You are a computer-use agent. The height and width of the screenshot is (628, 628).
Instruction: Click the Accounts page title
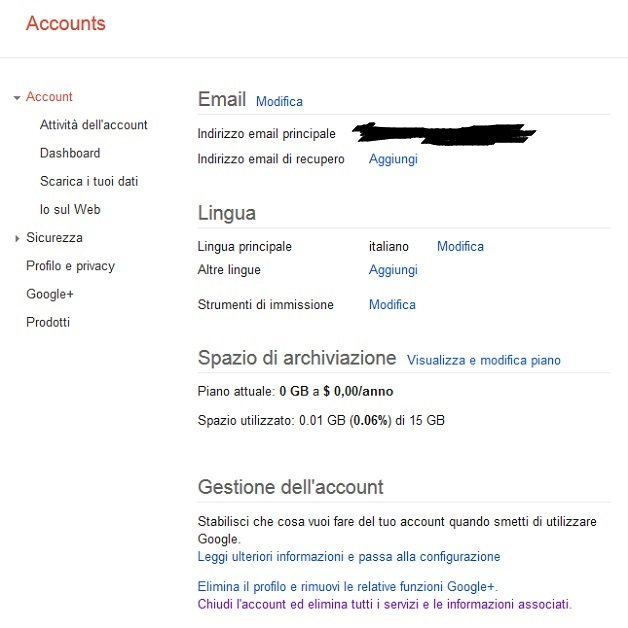coord(66,23)
